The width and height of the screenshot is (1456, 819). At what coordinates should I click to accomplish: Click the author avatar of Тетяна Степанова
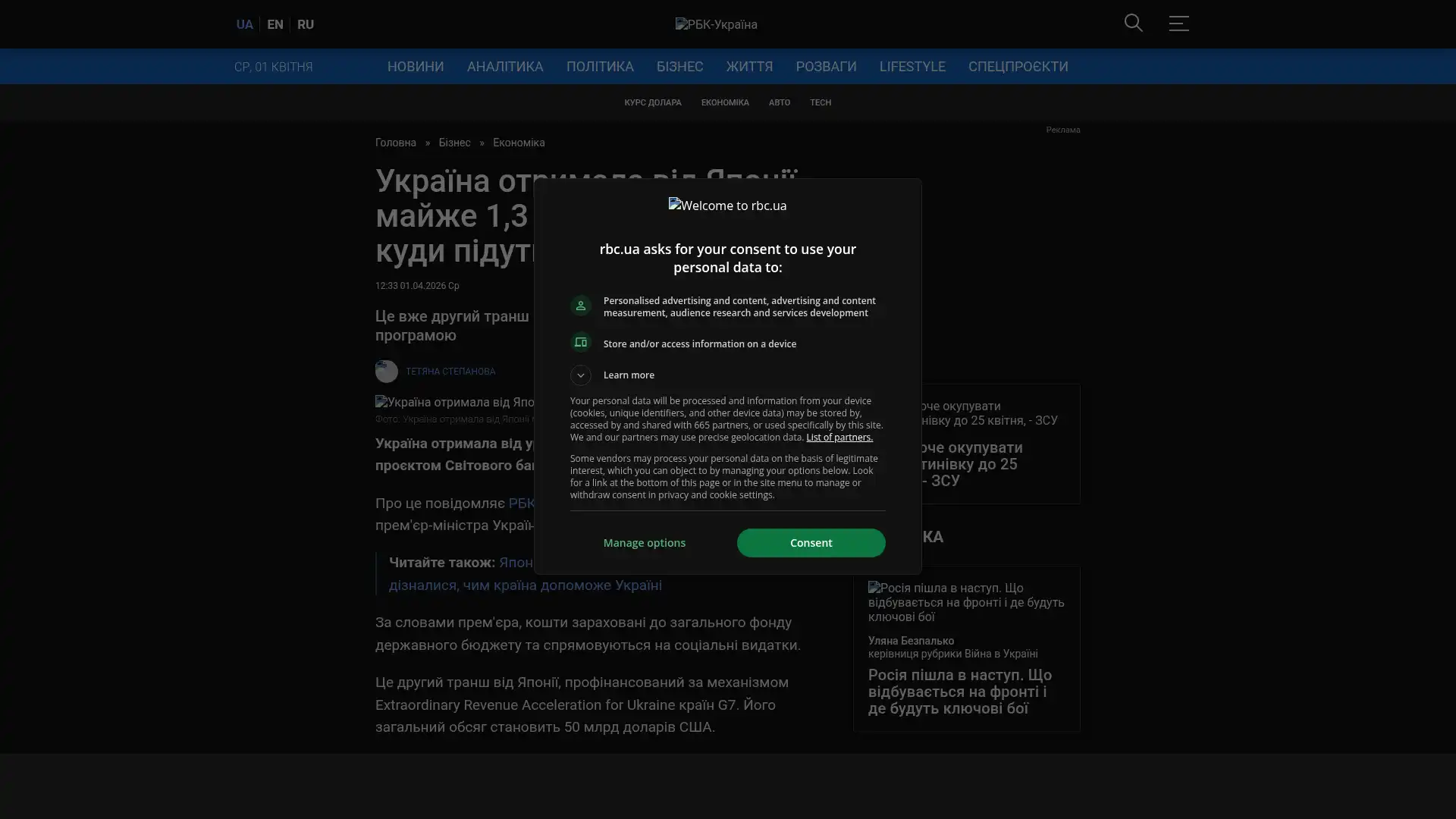tap(386, 372)
